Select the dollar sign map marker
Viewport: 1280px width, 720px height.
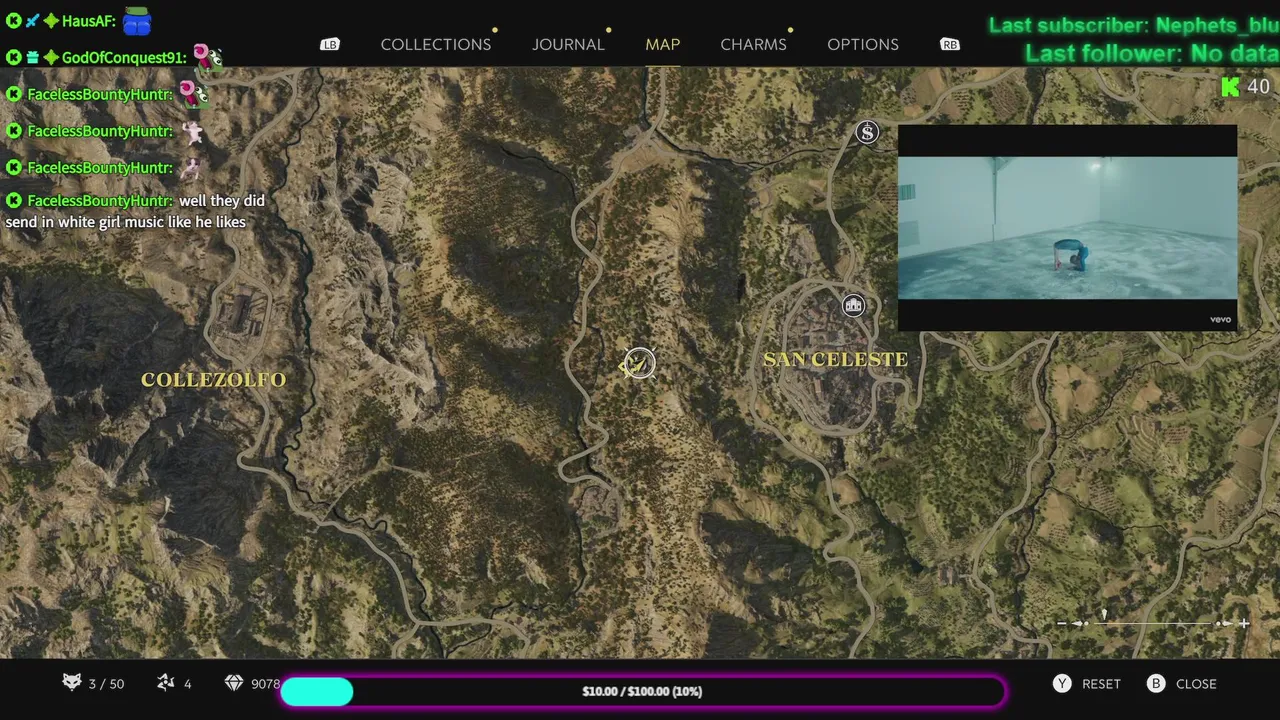pyautogui.click(x=867, y=132)
